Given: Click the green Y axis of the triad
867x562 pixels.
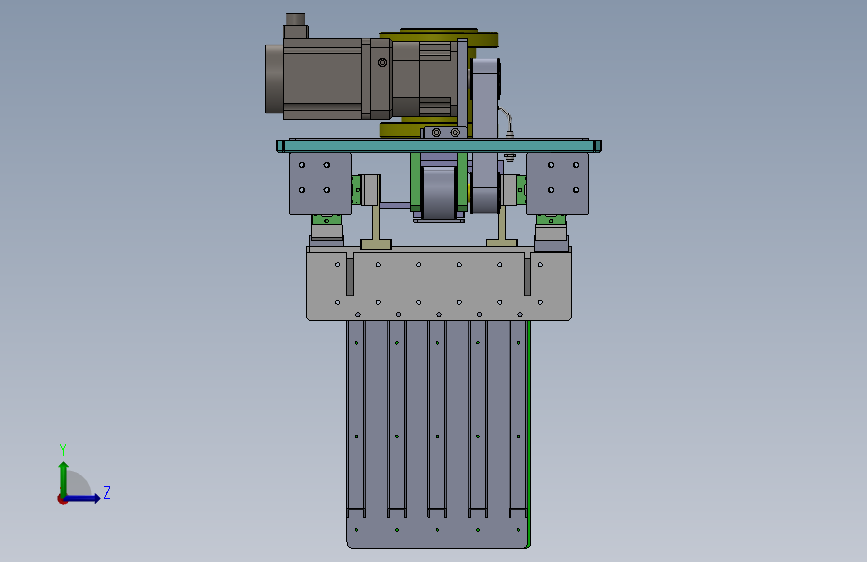Looking at the screenshot, I should click(x=64, y=478).
